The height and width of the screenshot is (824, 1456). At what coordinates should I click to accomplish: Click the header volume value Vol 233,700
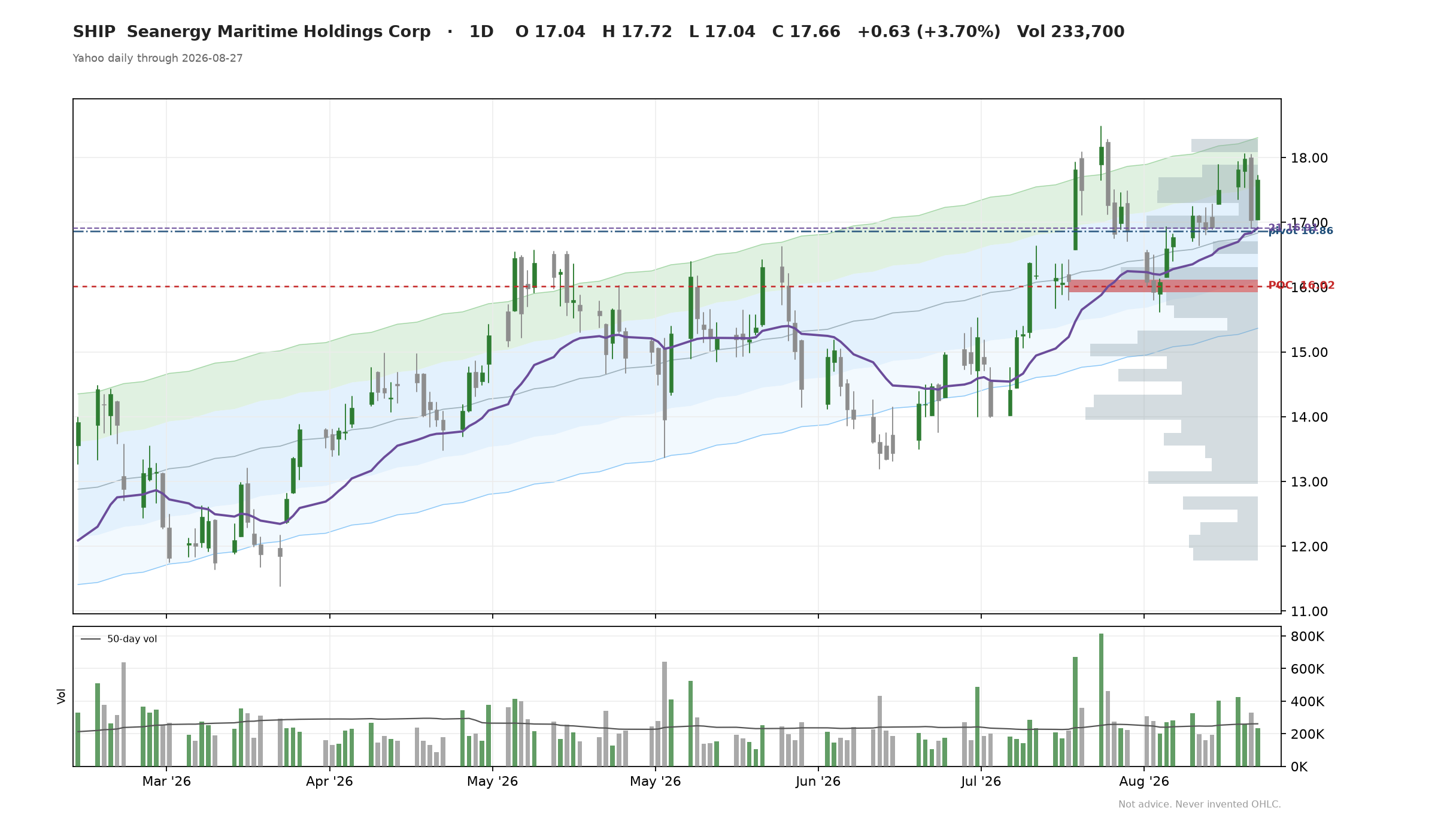pyautogui.click(x=1070, y=32)
